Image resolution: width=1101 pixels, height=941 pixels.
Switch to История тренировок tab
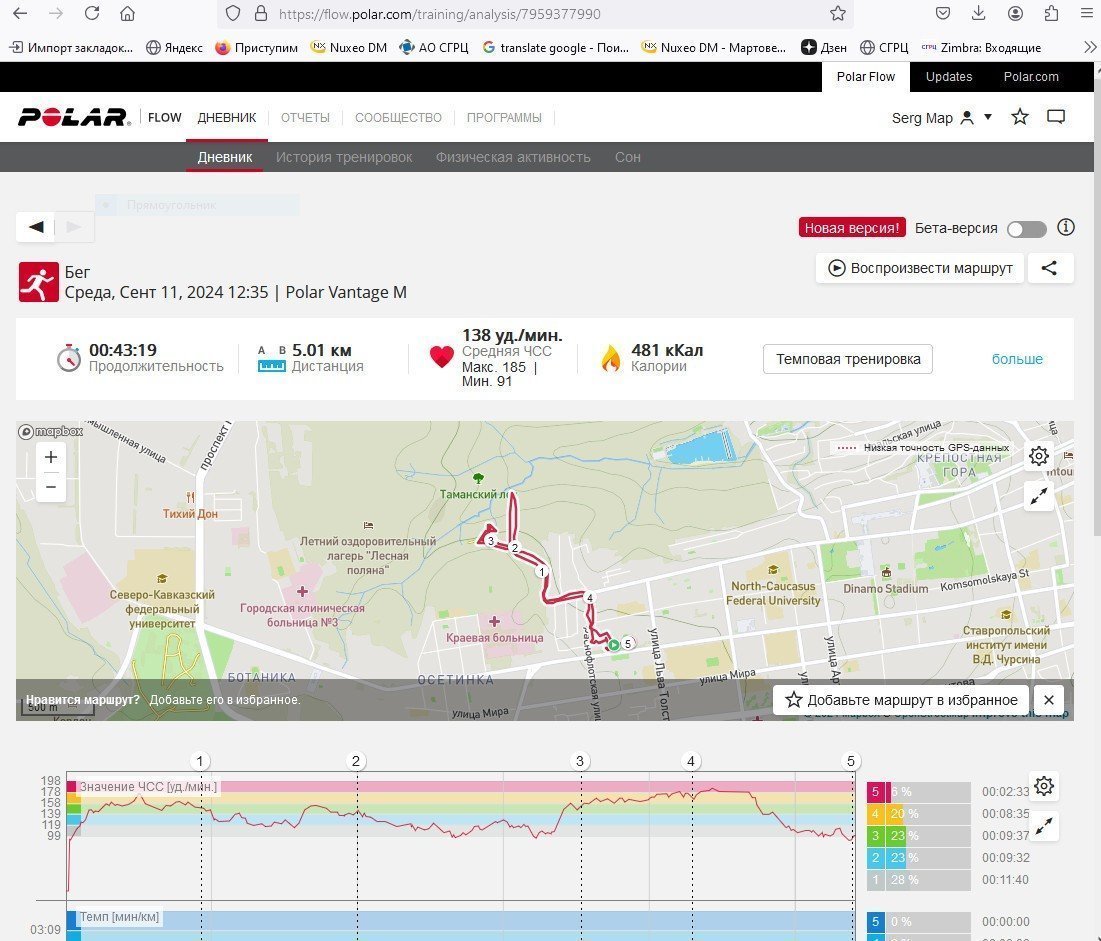[x=344, y=157]
